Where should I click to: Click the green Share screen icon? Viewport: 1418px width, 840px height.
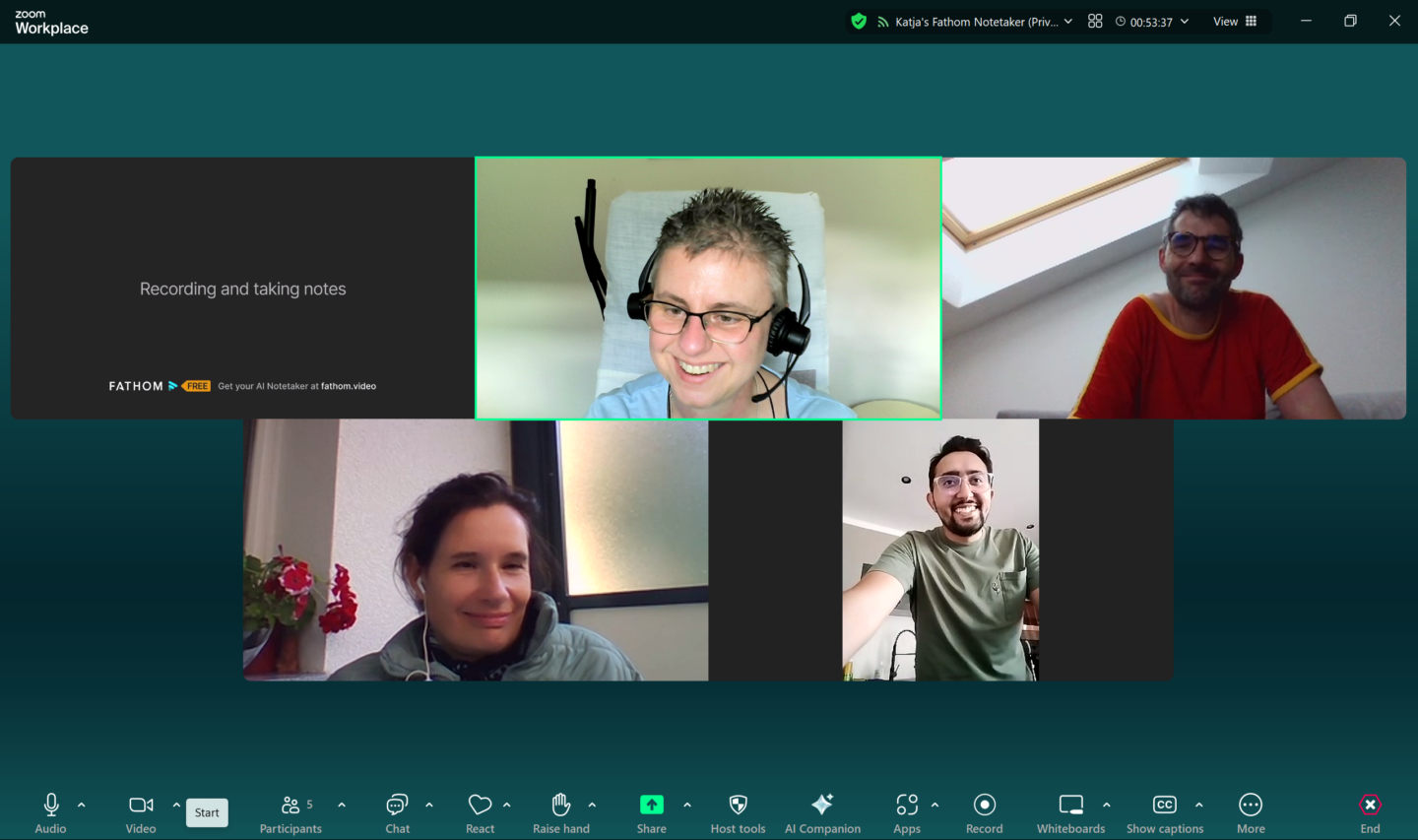click(x=652, y=805)
